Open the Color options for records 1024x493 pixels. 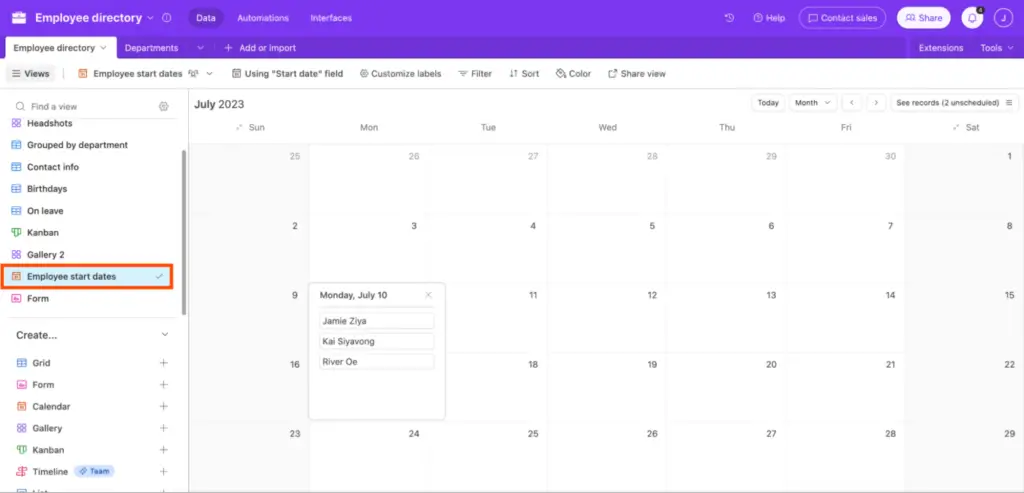tap(573, 74)
